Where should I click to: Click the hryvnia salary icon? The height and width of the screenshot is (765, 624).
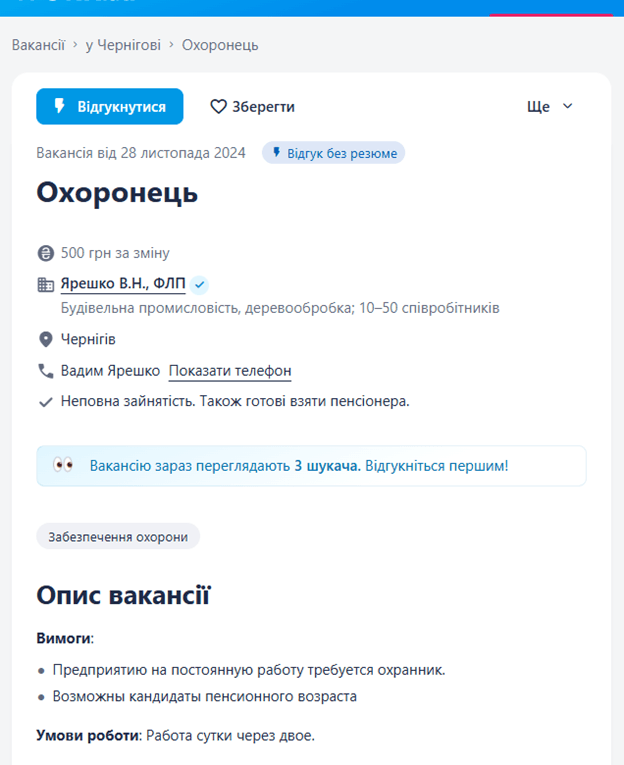point(45,253)
